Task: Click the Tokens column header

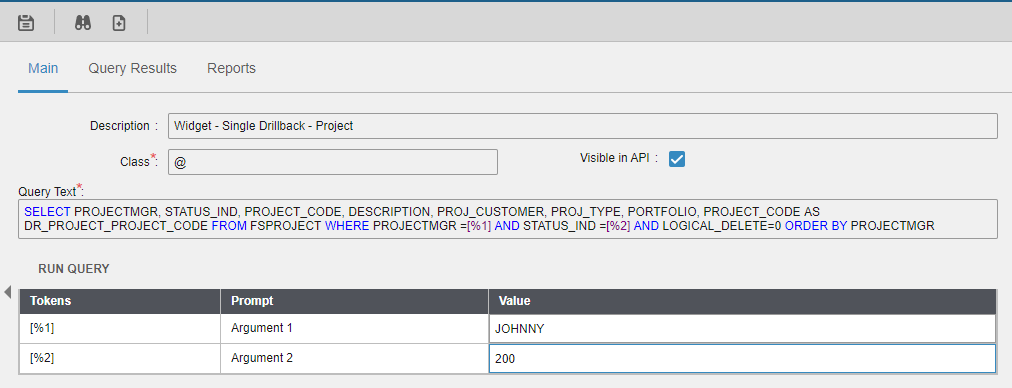Action: pyautogui.click(x=120, y=301)
